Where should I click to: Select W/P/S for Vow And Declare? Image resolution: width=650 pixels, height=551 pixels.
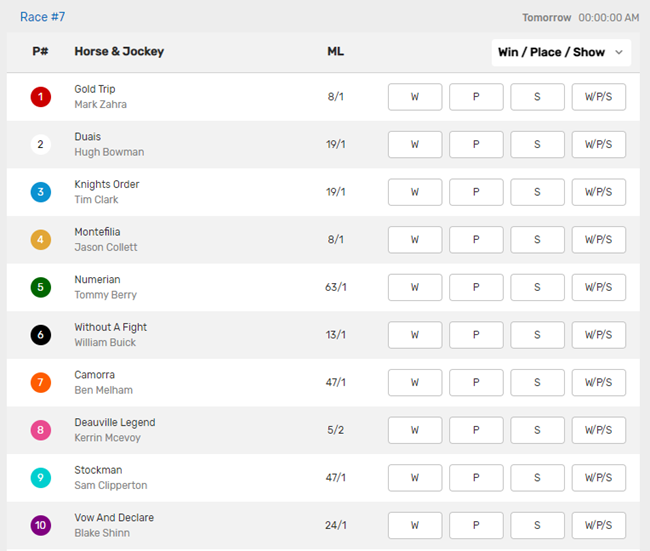pyautogui.click(x=598, y=525)
